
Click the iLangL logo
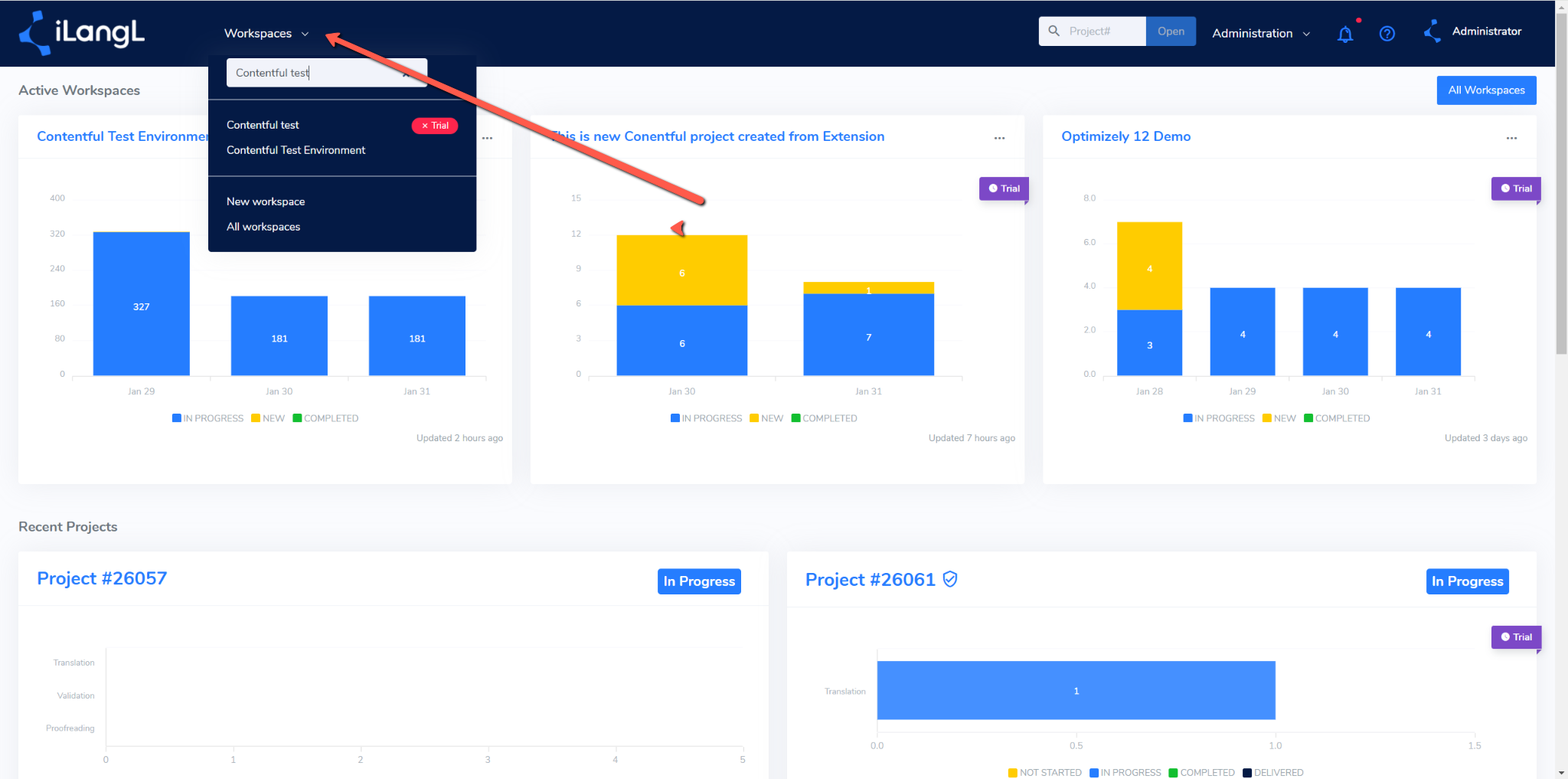click(82, 33)
